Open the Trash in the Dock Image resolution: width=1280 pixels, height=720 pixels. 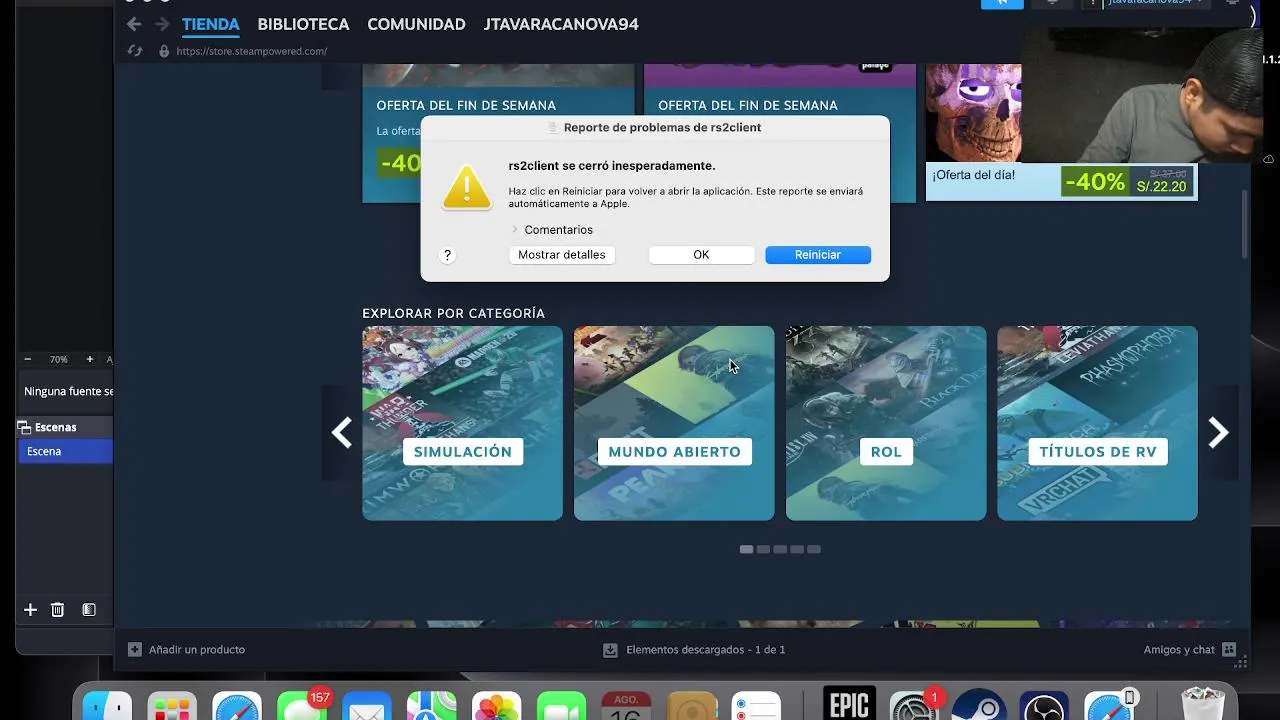coord(1203,705)
